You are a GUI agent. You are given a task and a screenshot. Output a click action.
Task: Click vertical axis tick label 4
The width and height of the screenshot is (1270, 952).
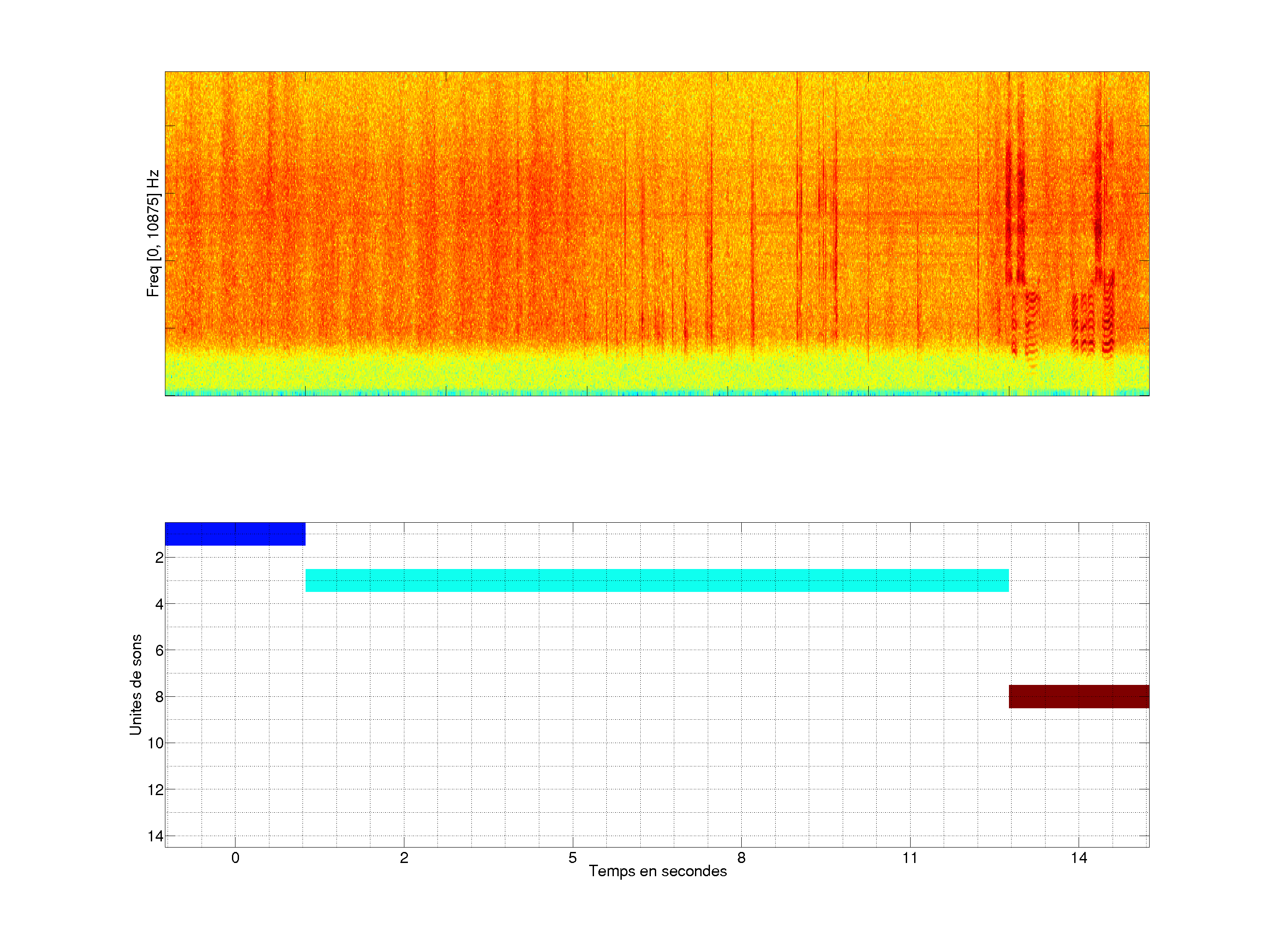(159, 604)
